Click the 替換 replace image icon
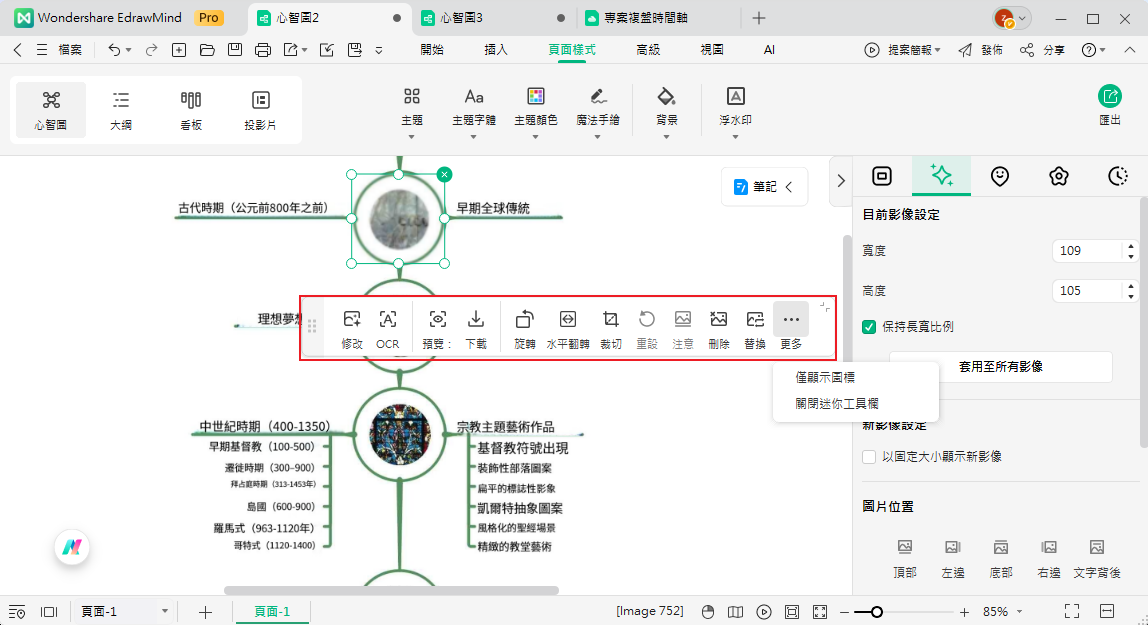Viewport: 1148px width, 625px height. tap(754, 328)
